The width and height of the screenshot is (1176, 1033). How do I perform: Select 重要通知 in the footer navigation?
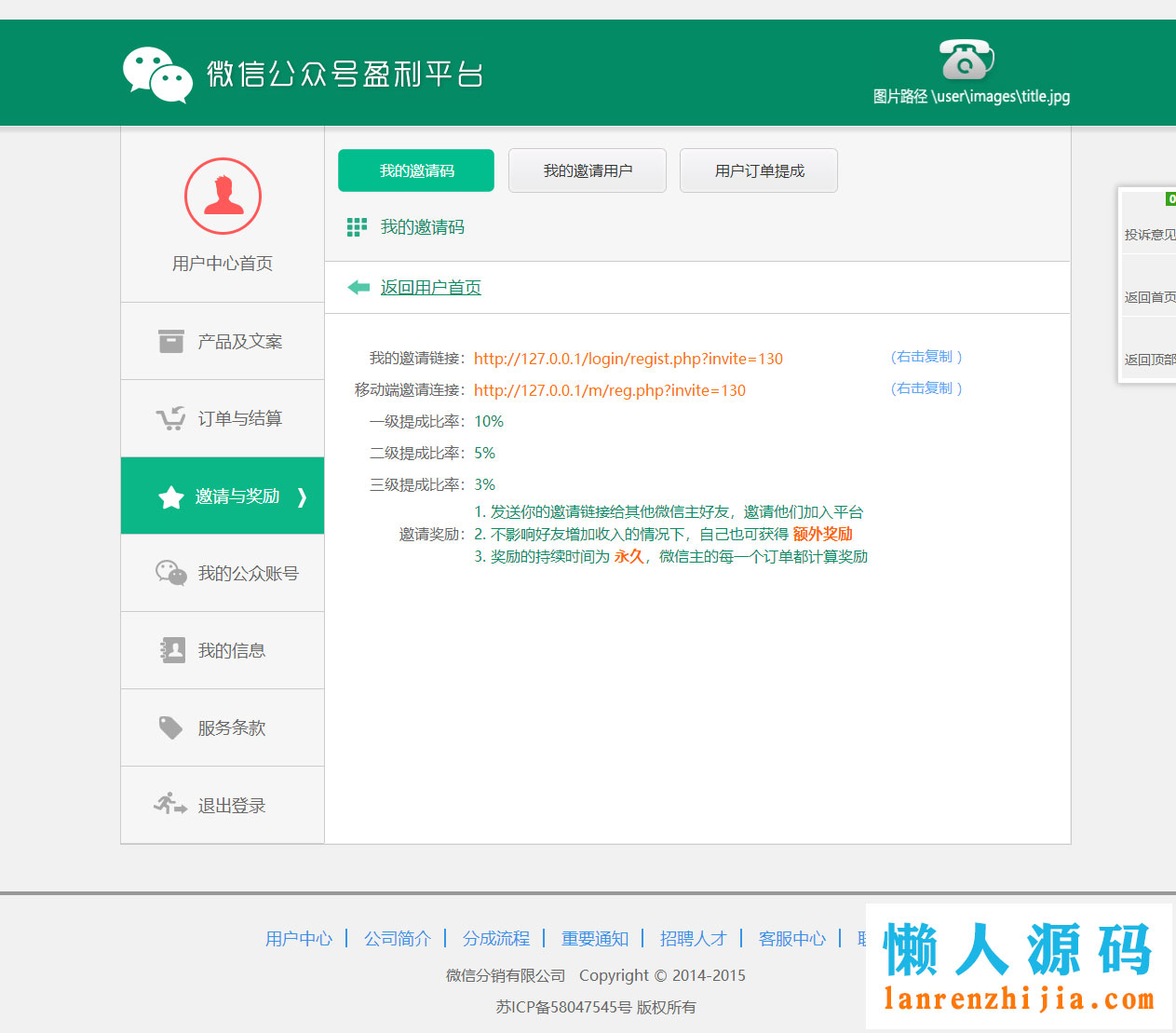click(x=596, y=938)
